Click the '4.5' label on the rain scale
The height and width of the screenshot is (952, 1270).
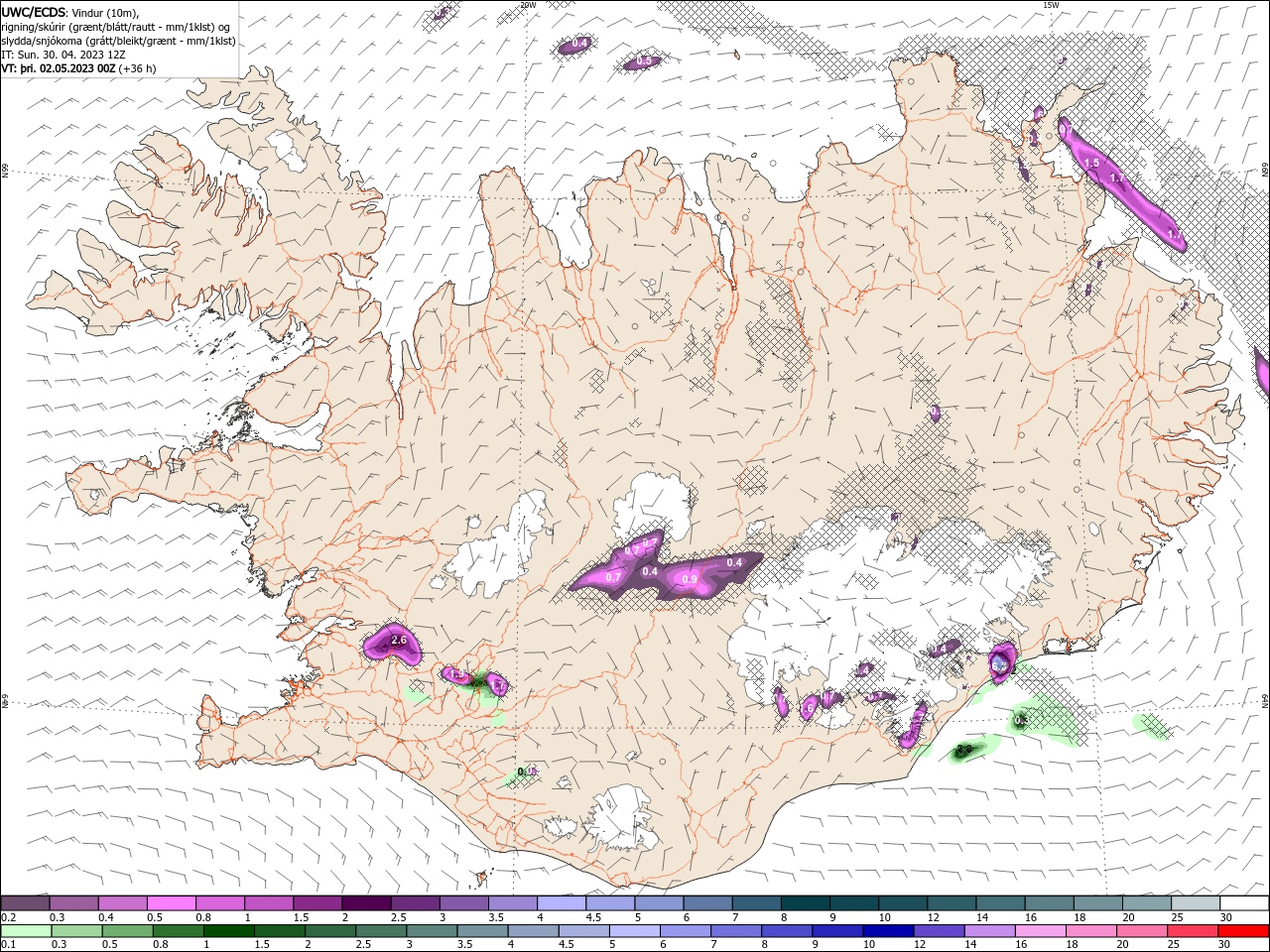tap(566, 945)
